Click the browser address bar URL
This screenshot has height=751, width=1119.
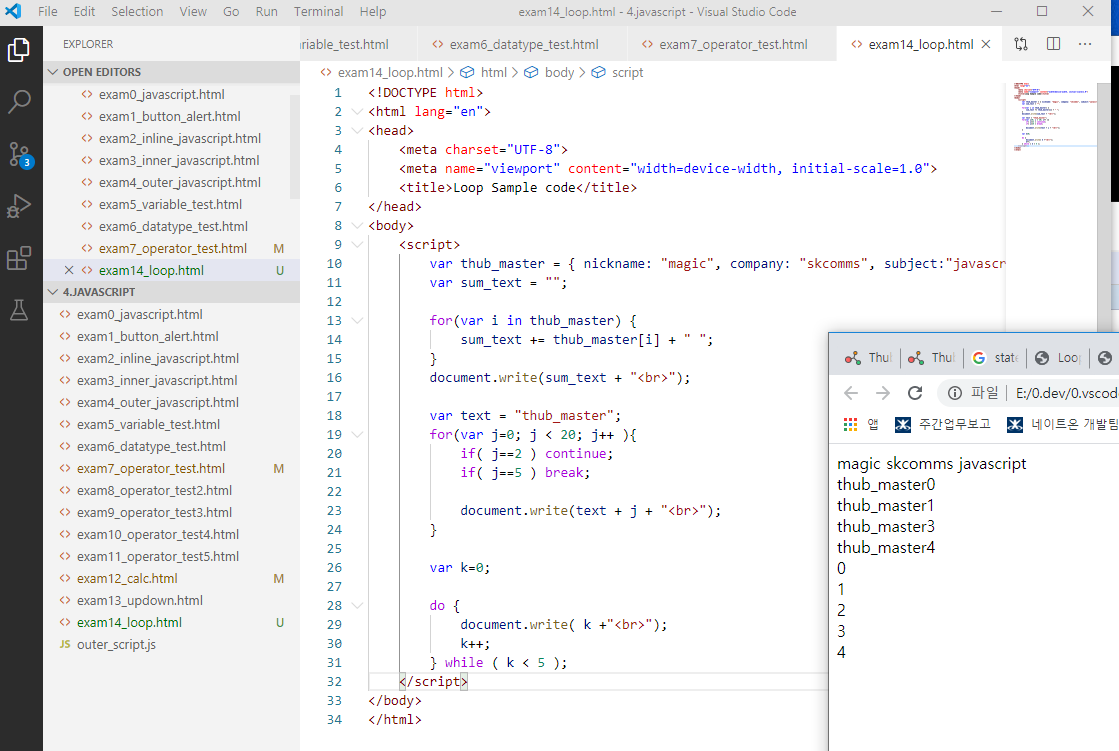[1066, 393]
